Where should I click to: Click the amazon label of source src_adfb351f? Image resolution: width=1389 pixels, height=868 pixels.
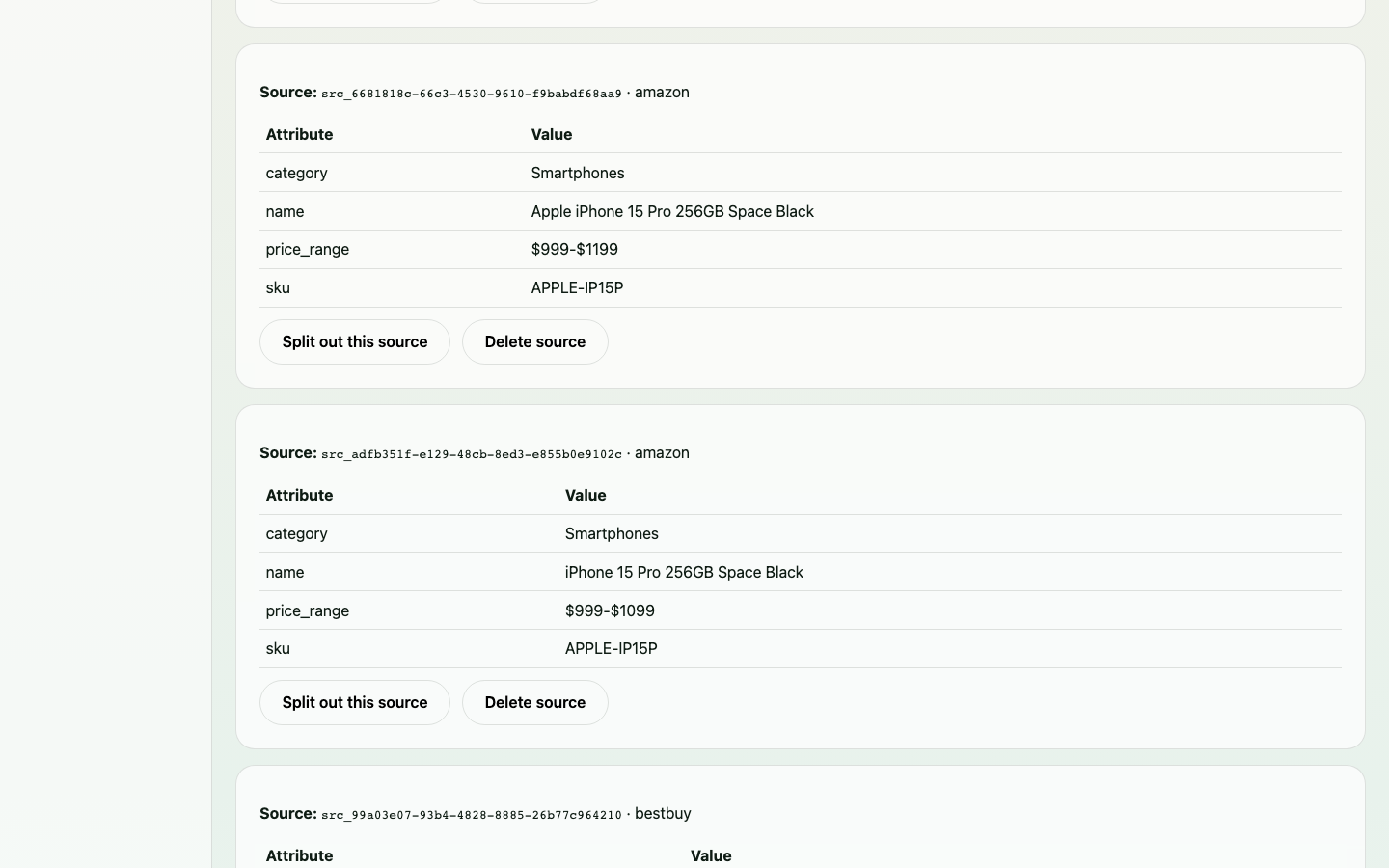(x=662, y=452)
